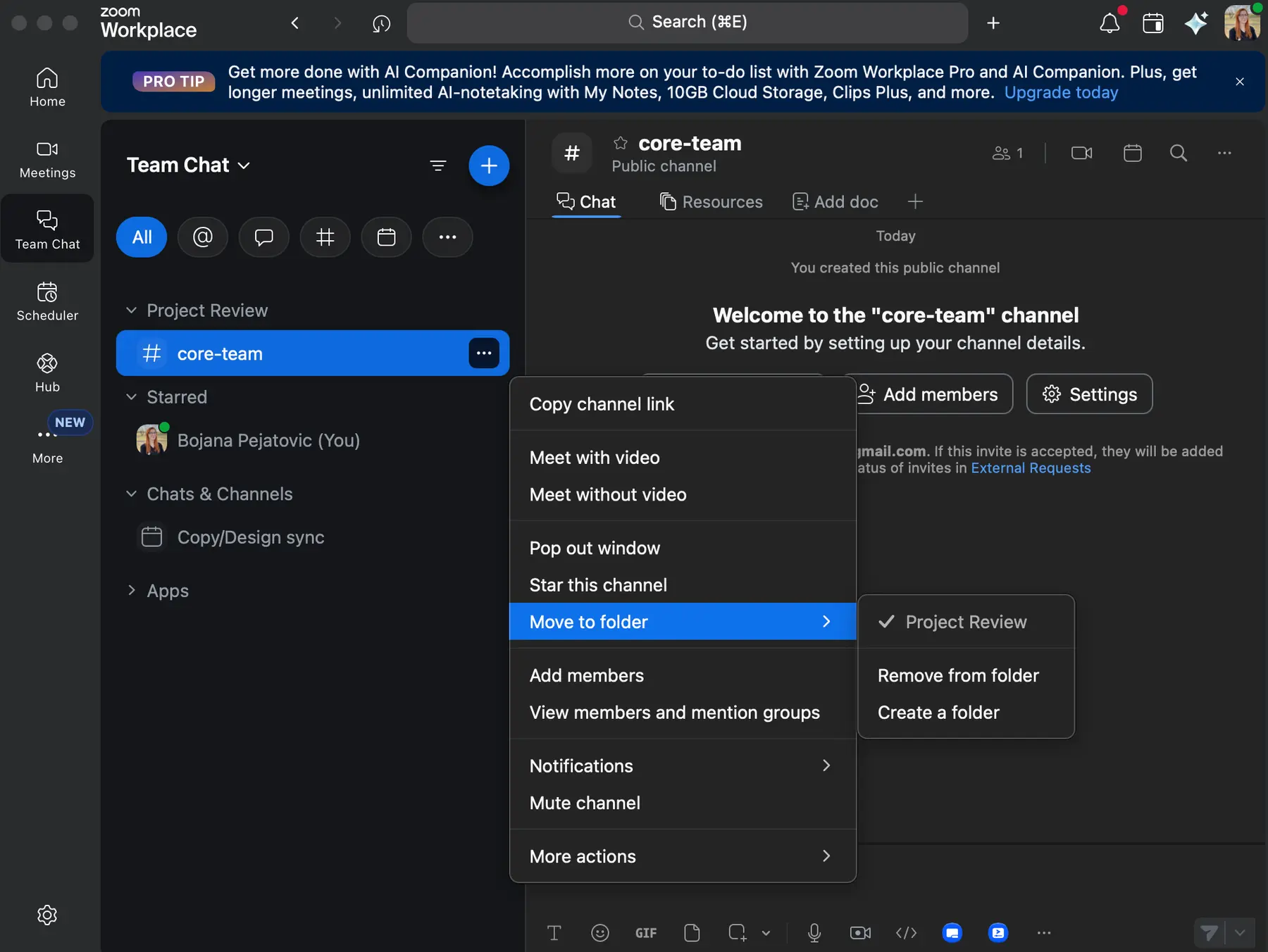
Task: Collapse the Project Review folder
Action: (131, 311)
